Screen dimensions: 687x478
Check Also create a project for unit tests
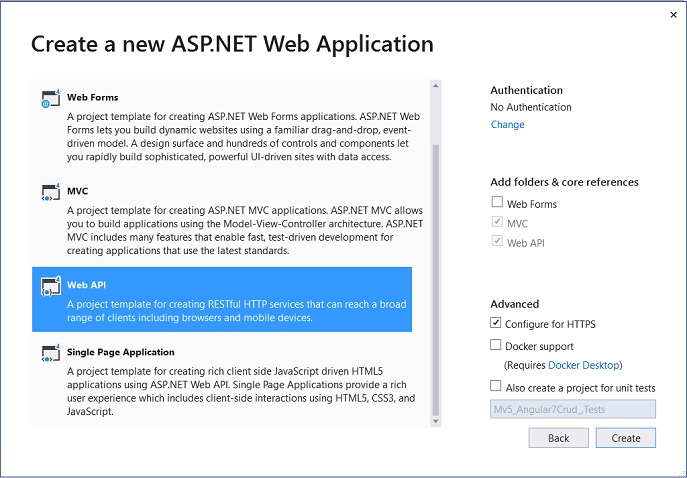(x=496, y=386)
